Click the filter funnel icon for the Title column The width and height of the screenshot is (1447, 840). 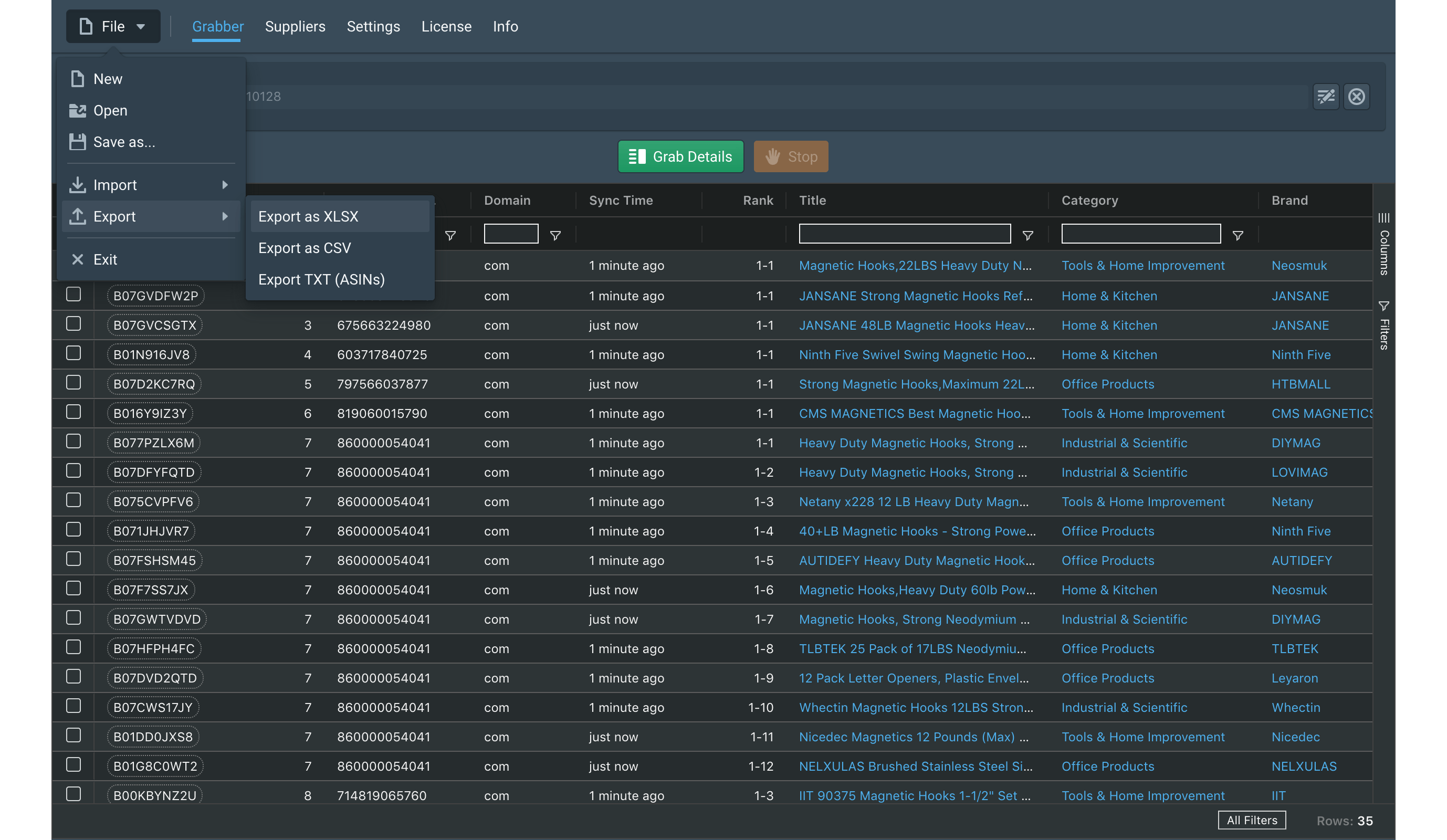[1028, 235]
